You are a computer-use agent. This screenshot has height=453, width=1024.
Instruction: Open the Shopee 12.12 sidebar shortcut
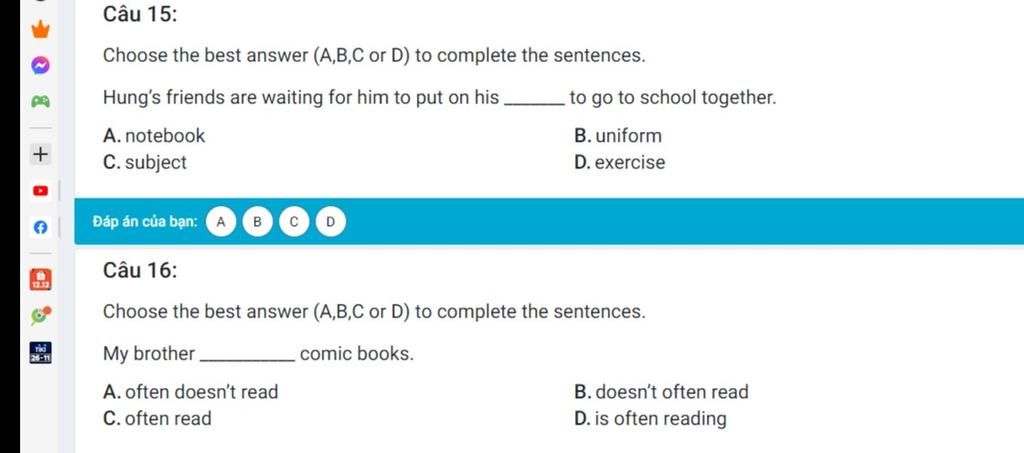[x=40, y=279]
